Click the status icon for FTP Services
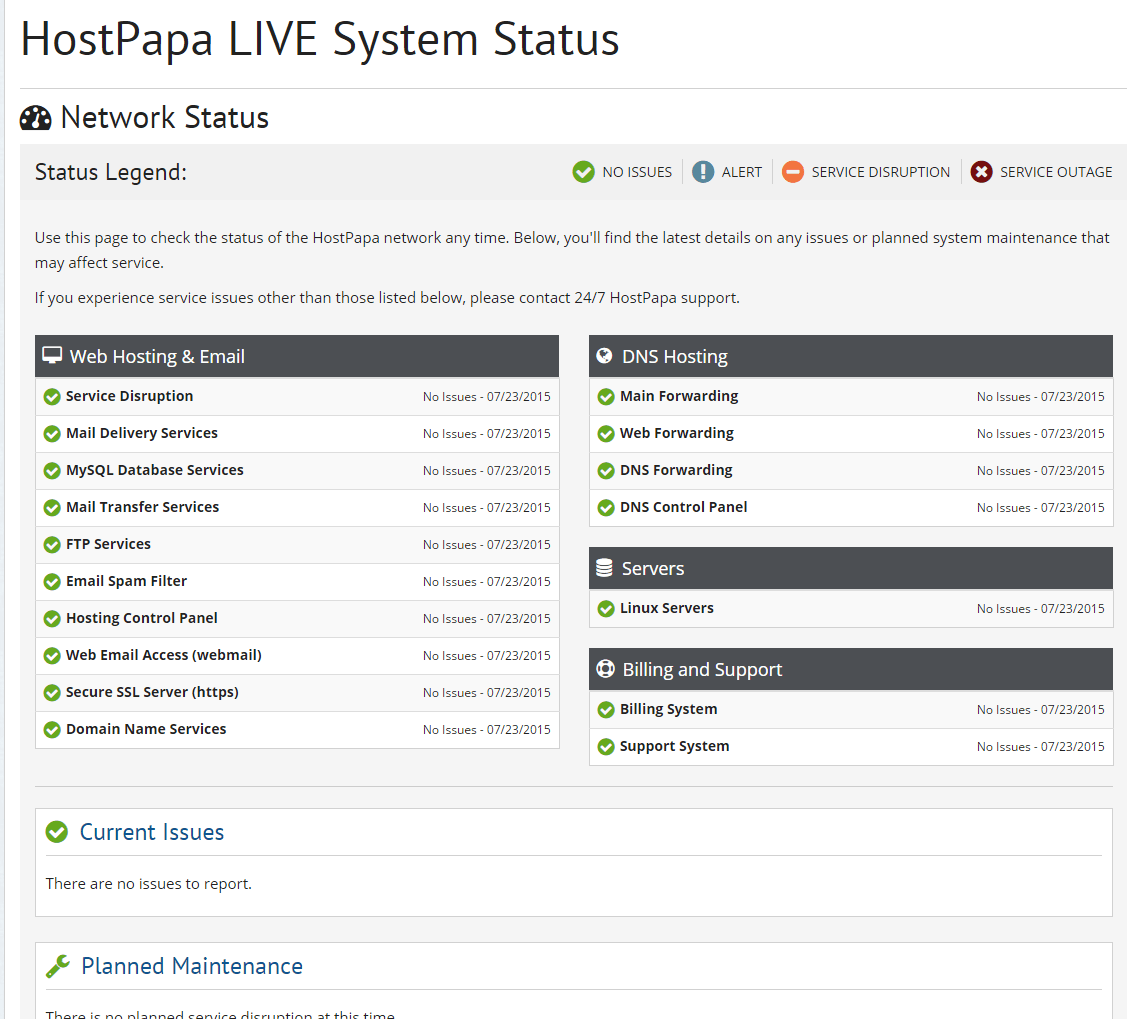The height and width of the screenshot is (1019, 1127). [52, 545]
